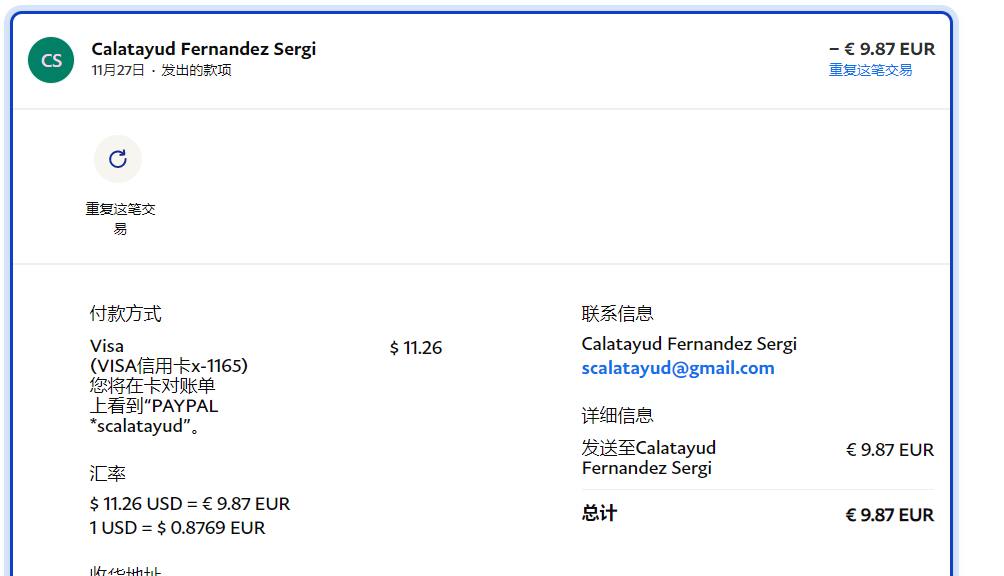Viewport: 1004px width, 576px height.
Task: Click the $ 11.26 charged amount
Action: tap(415, 348)
